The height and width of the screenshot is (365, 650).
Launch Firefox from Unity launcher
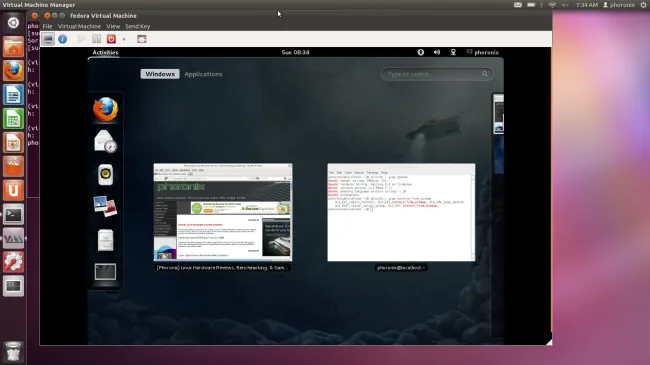(13, 70)
